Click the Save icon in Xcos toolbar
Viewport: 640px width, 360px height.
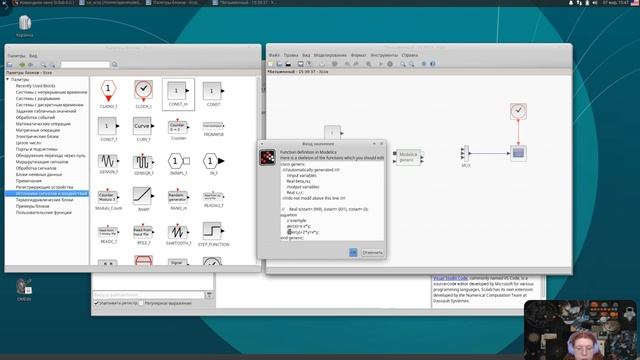[300, 64]
